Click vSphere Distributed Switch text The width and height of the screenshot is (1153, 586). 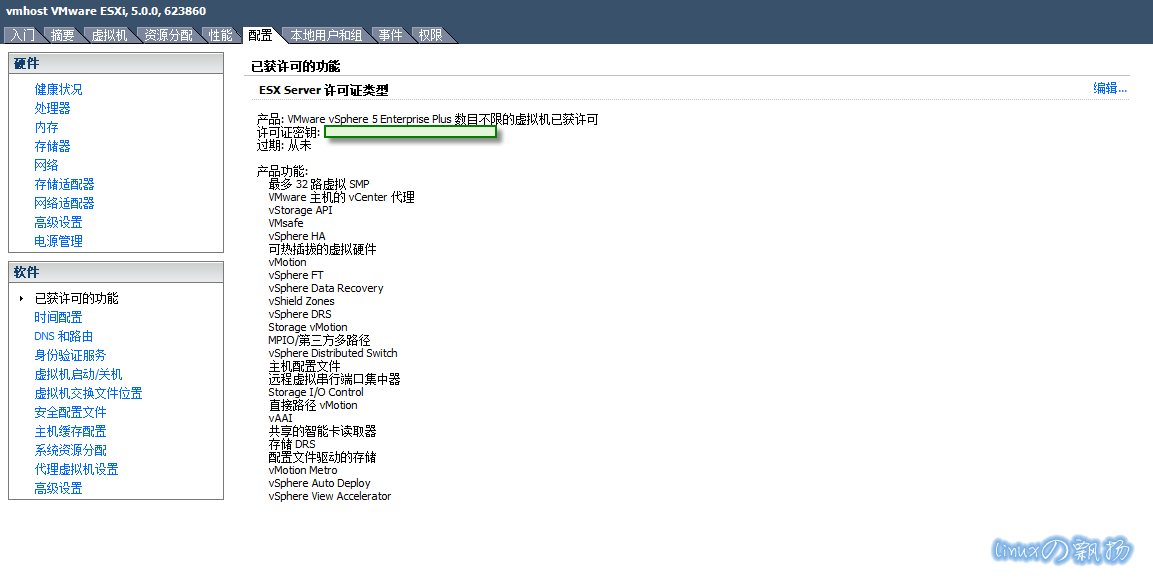pos(333,353)
